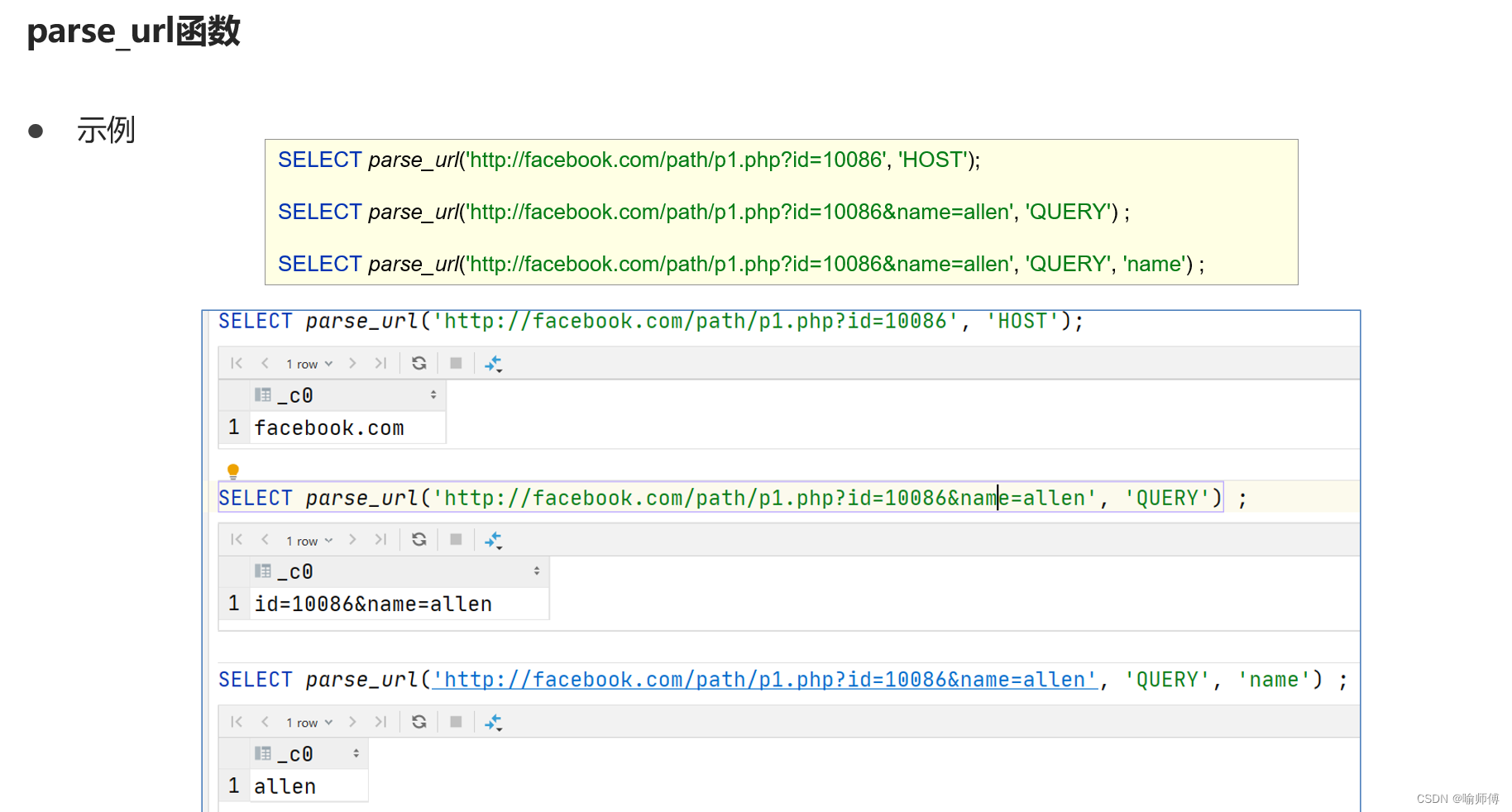Go to last page in HOST result toolbar
The width and height of the screenshot is (1512, 812).
380,363
